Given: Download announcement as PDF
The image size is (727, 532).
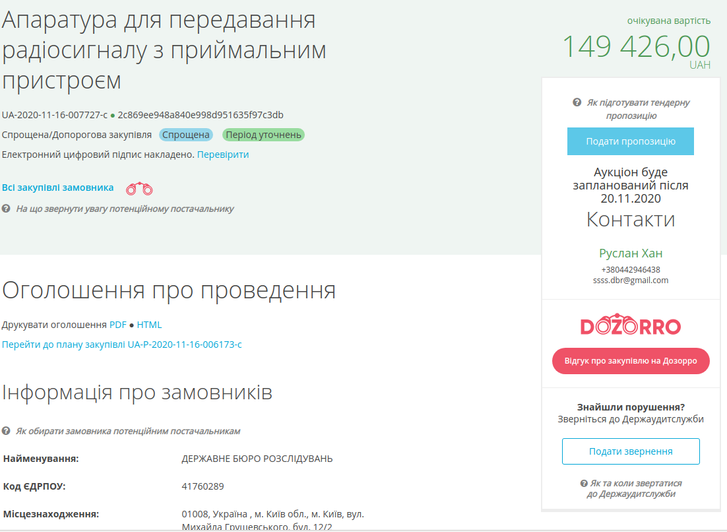Looking at the screenshot, I should click(118, 325).
